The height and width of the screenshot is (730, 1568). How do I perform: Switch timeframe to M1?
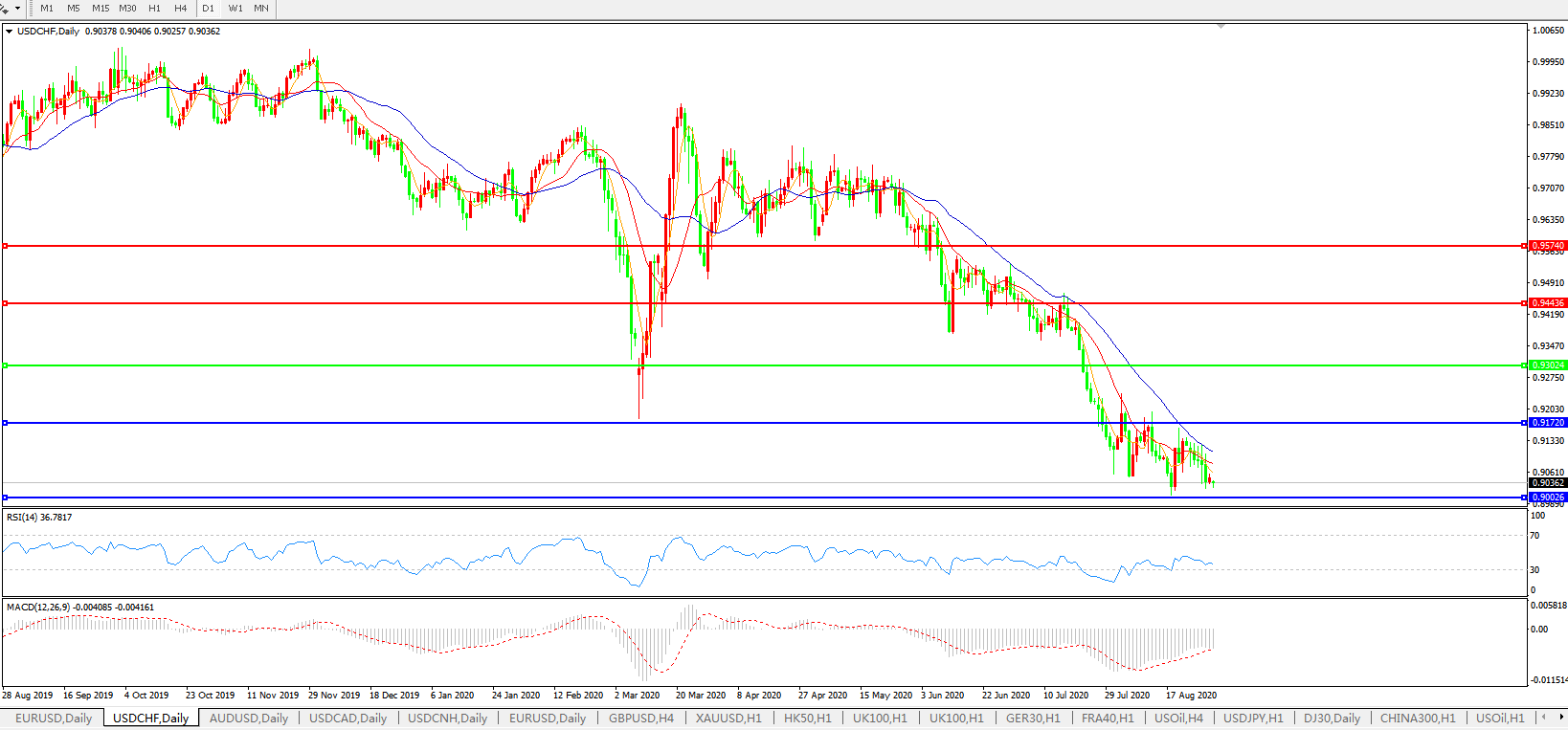[47, 9]
